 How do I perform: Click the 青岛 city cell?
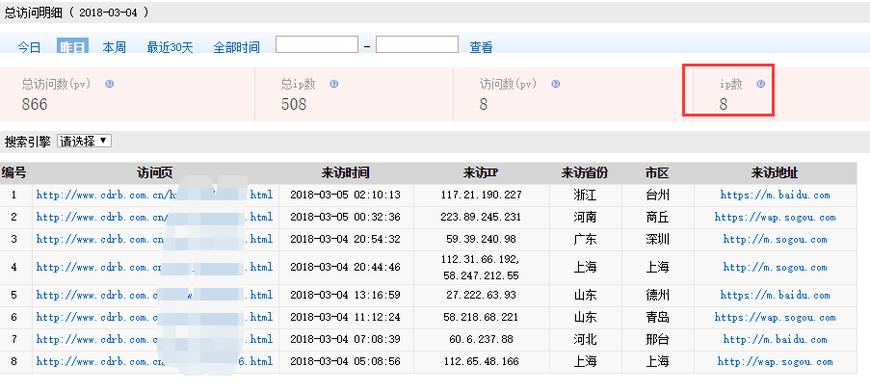point(657,317)
